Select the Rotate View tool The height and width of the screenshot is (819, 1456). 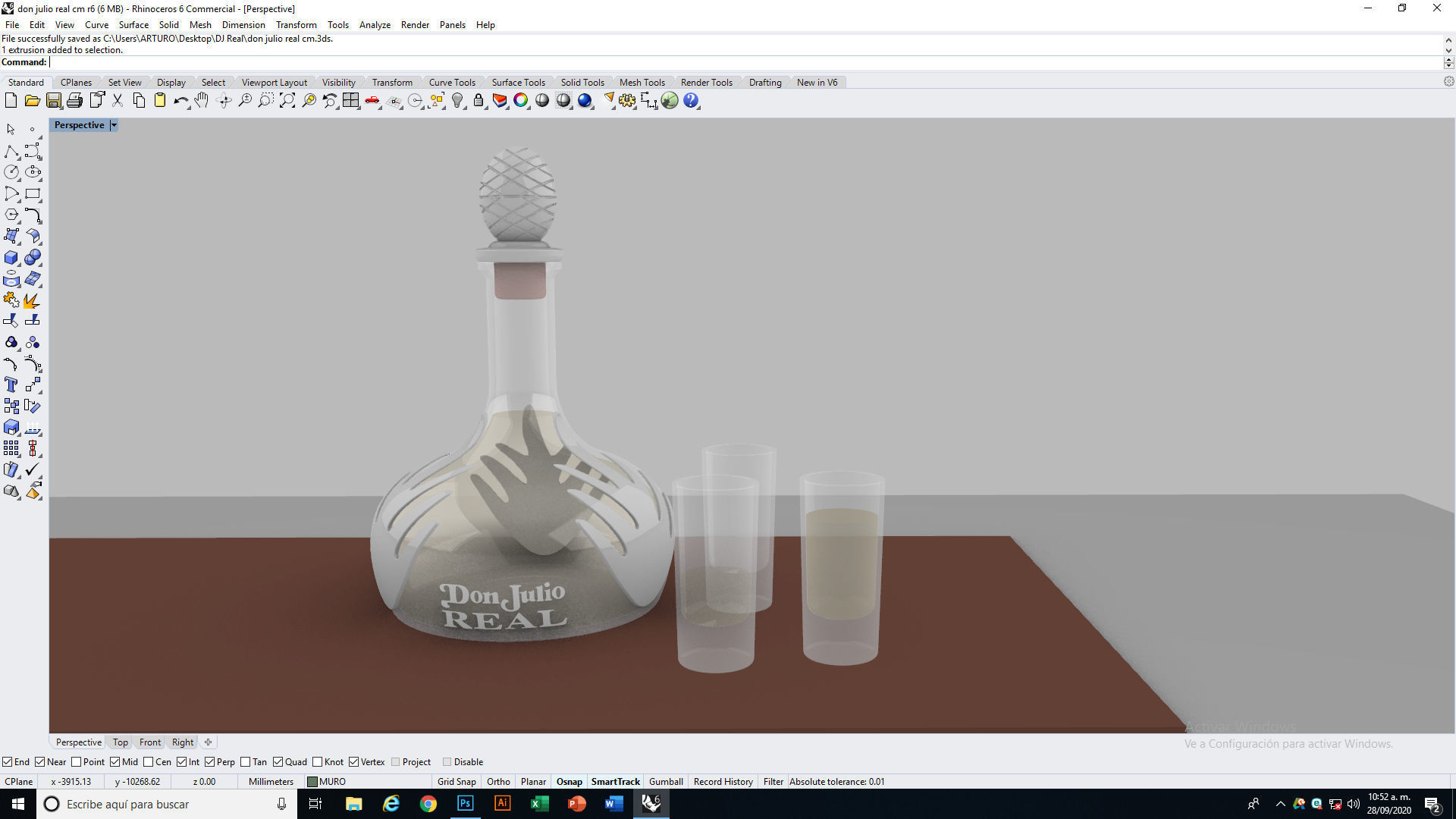(224, 100)
